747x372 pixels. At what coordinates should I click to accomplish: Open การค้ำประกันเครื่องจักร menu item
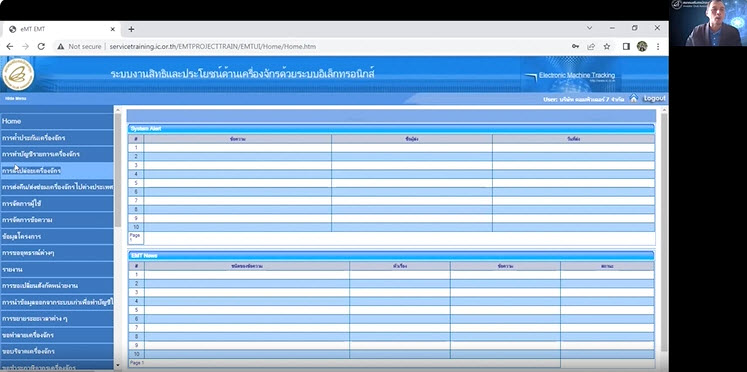coord(57,138)
